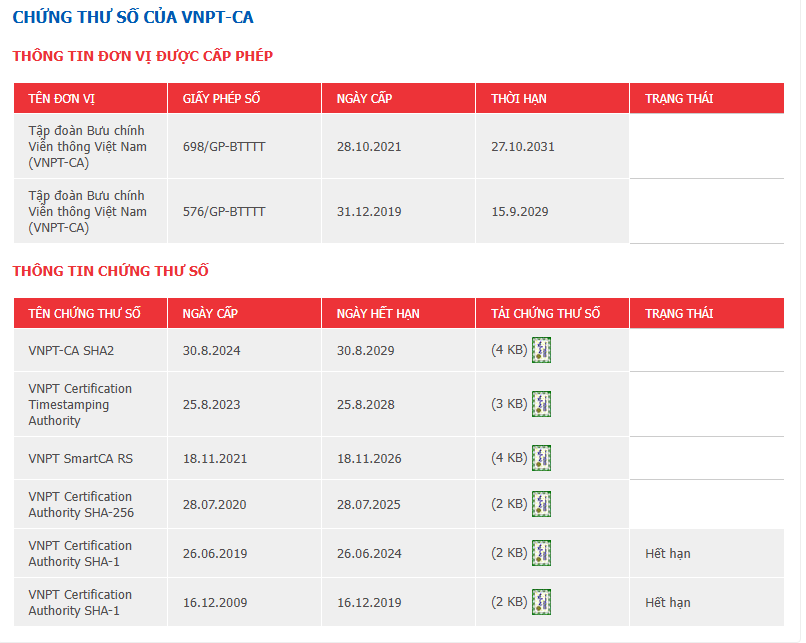Select expiry date 28.07.2025
This screenshot has height=643, width=806.
369,505
